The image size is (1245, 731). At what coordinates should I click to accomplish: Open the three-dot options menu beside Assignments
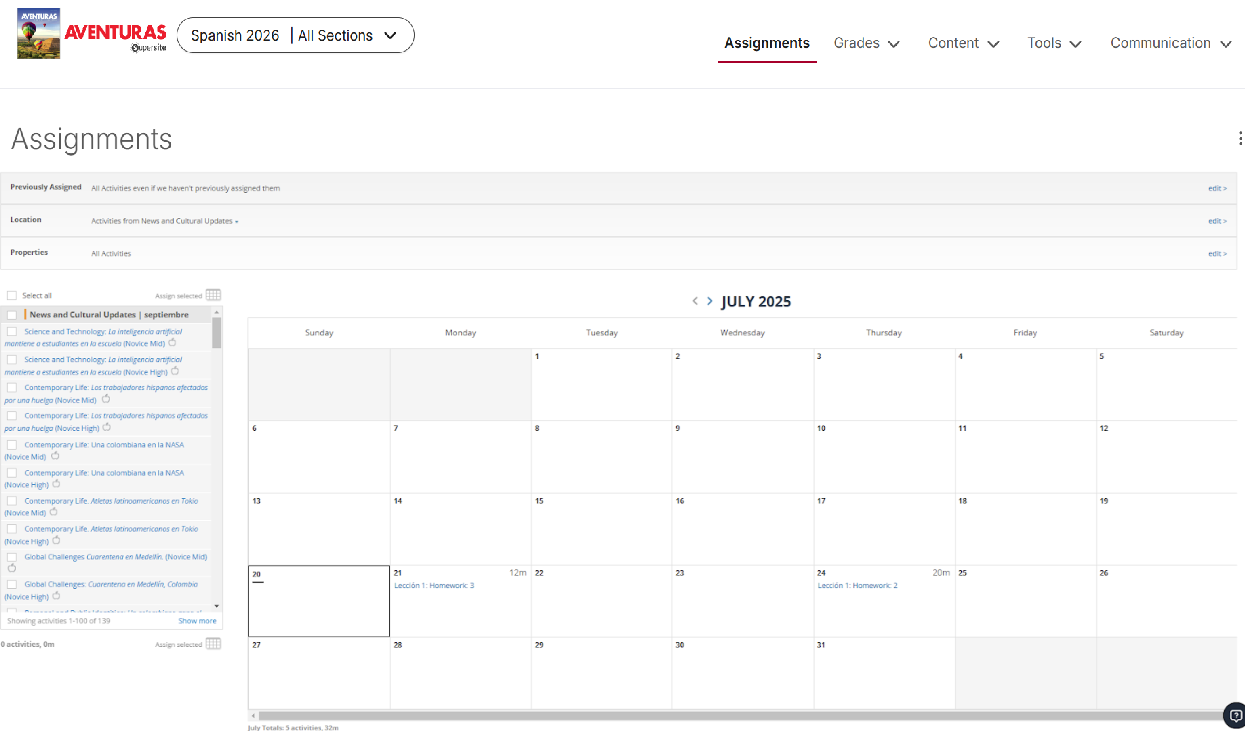1240,139
